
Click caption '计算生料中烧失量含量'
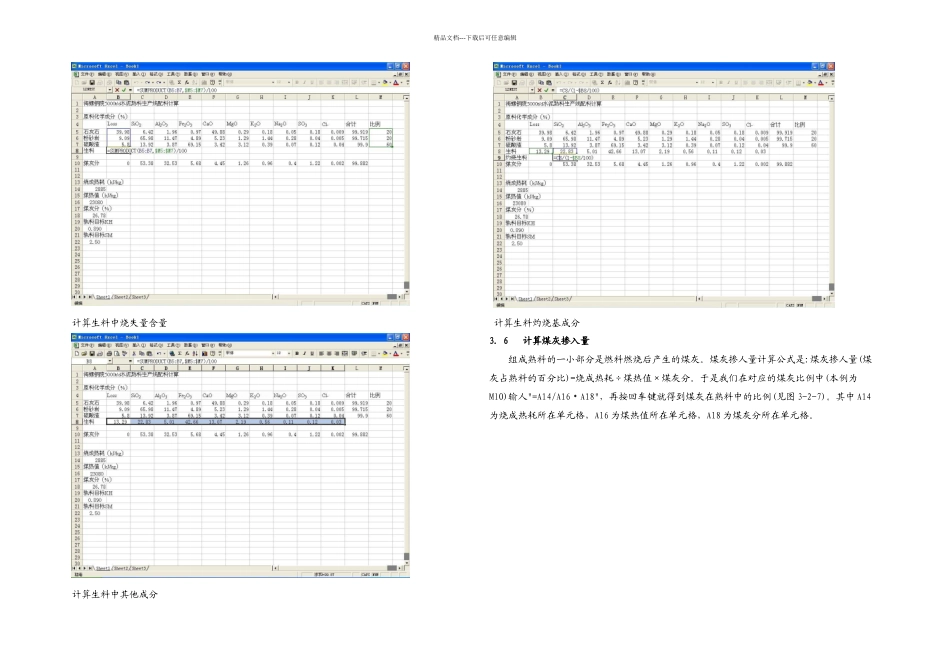point(119,323)
